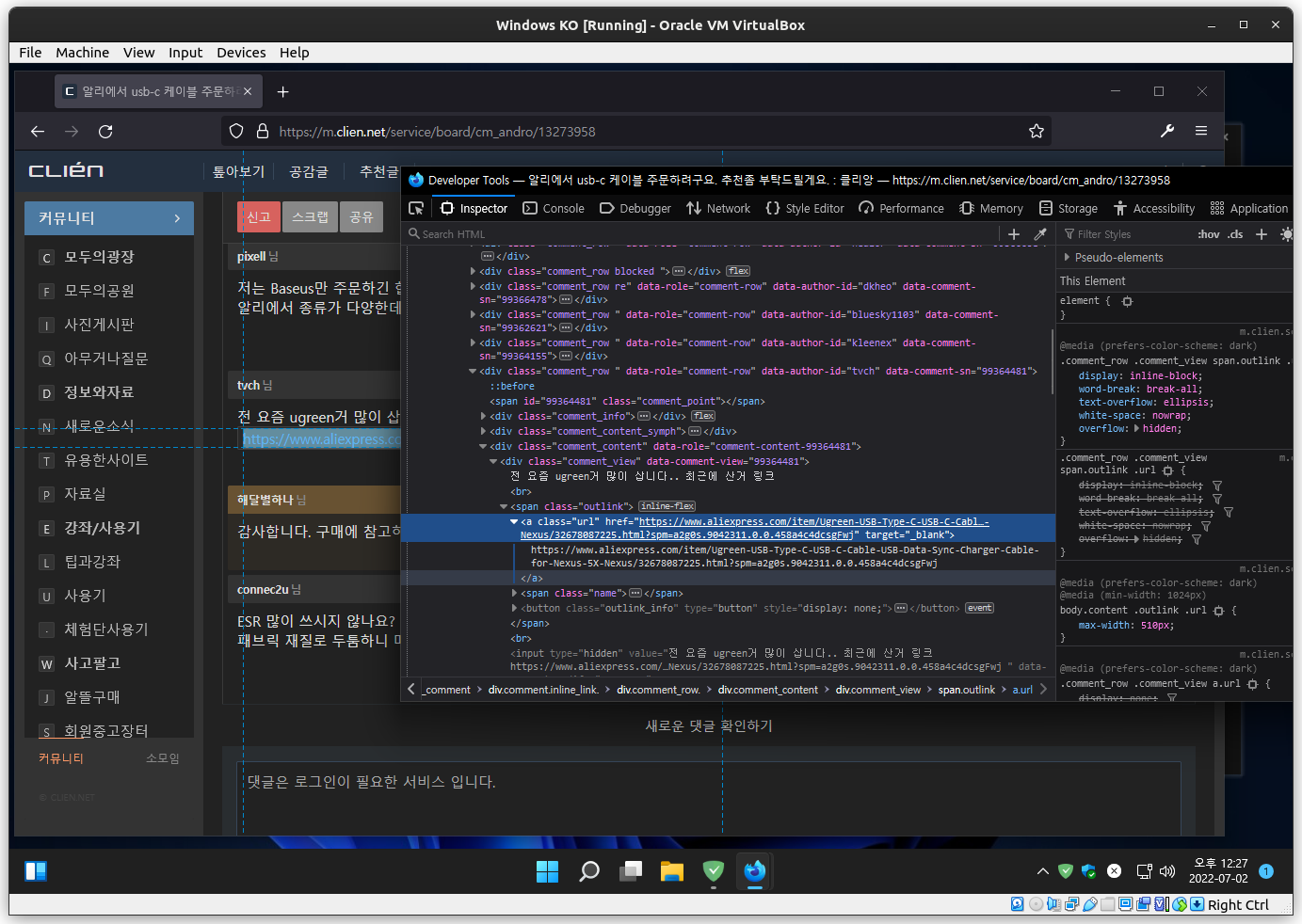The image size is (1302, 924).
Task: Click the selector highlighter icon for element rule
Action: [1127, 301]
